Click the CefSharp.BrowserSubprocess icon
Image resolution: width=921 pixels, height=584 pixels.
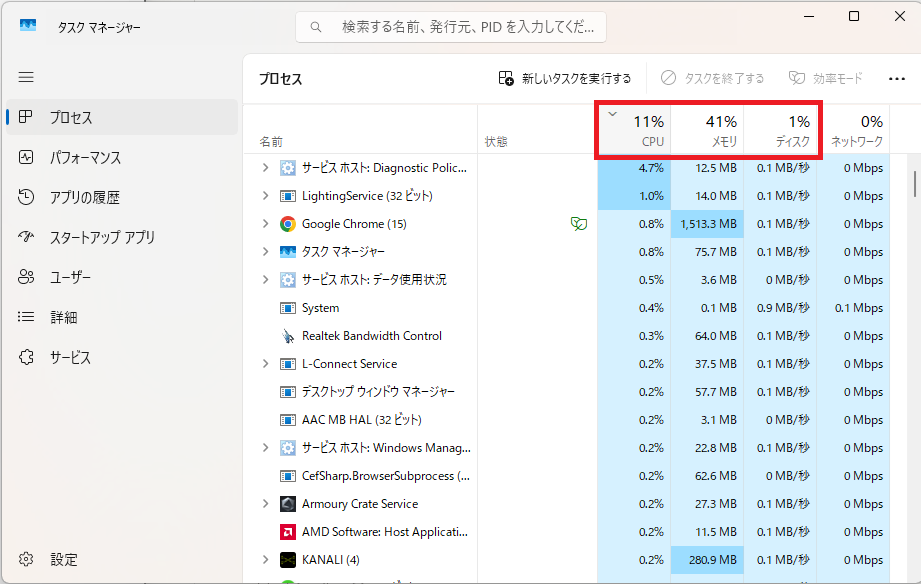click(288, 476)
